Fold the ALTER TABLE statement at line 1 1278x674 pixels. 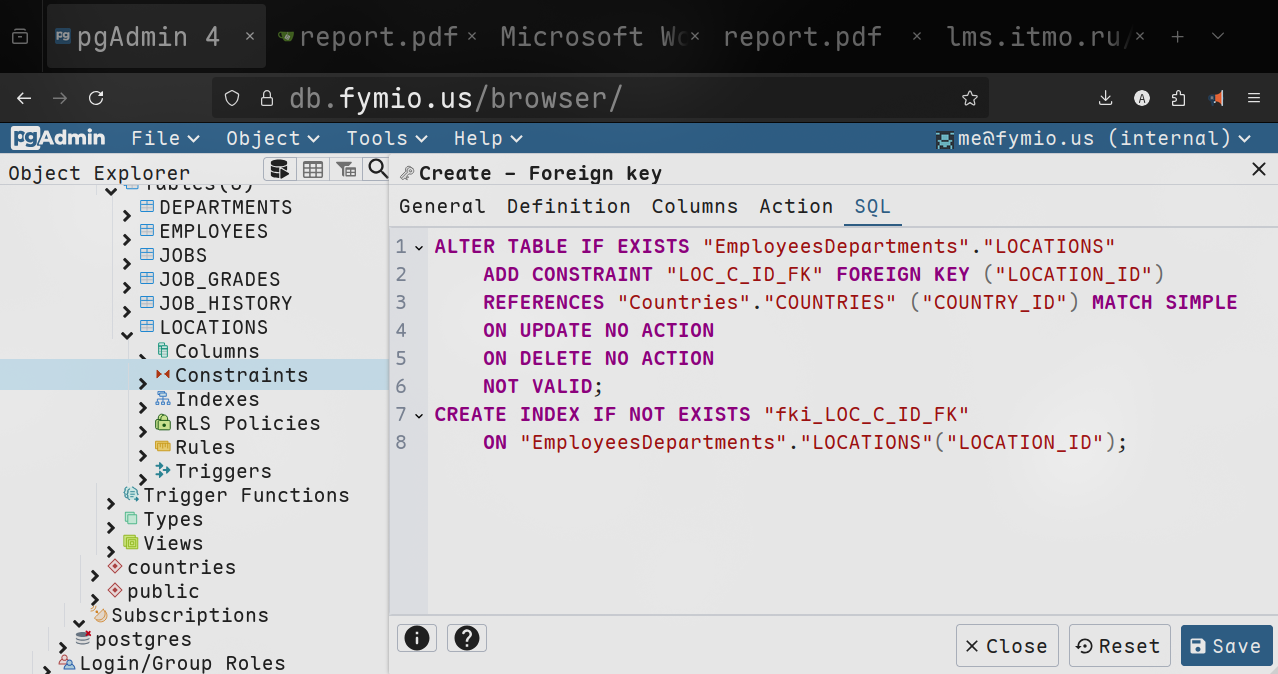(419, 247)
